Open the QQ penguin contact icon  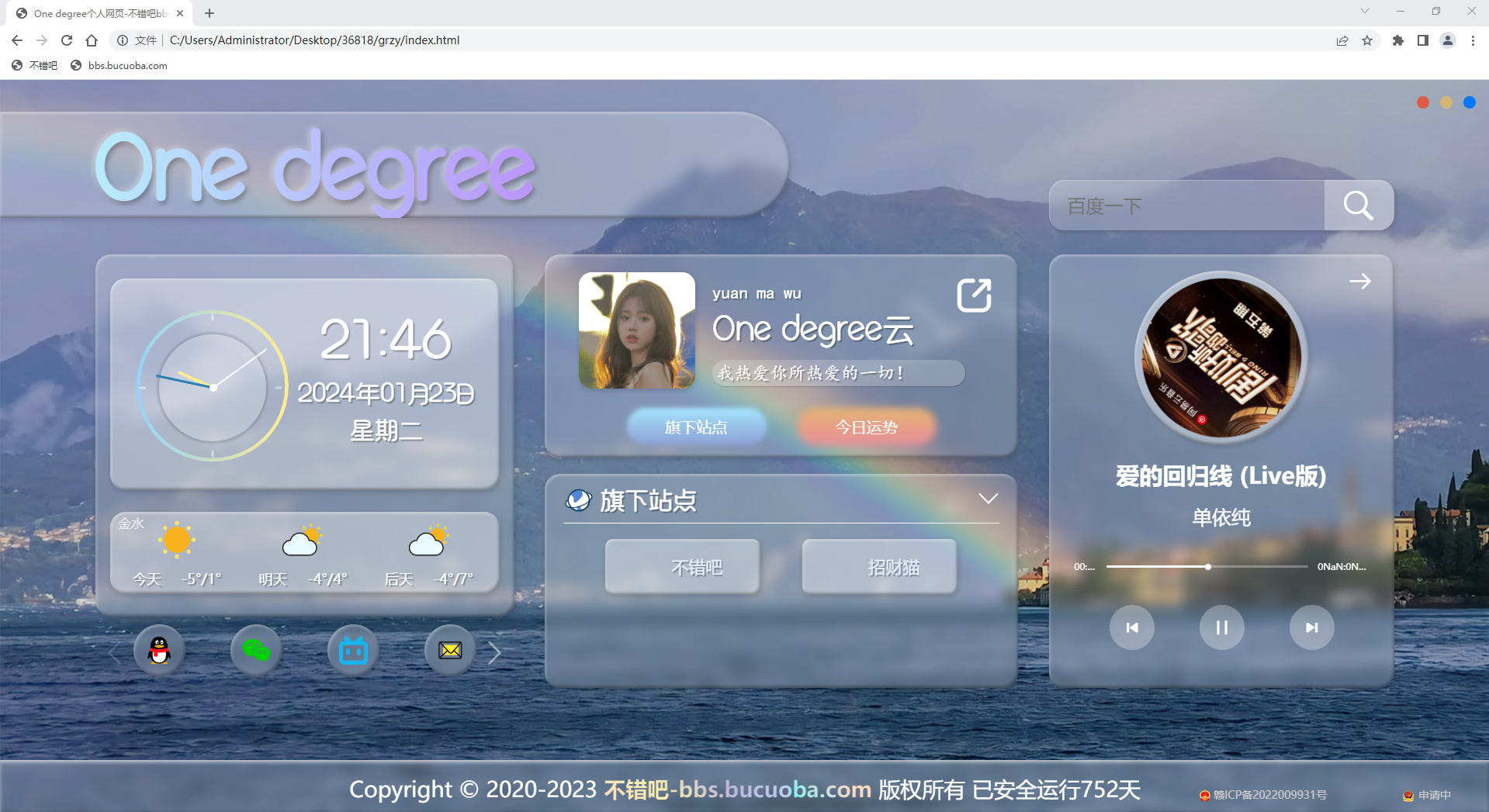coord(159,650)
